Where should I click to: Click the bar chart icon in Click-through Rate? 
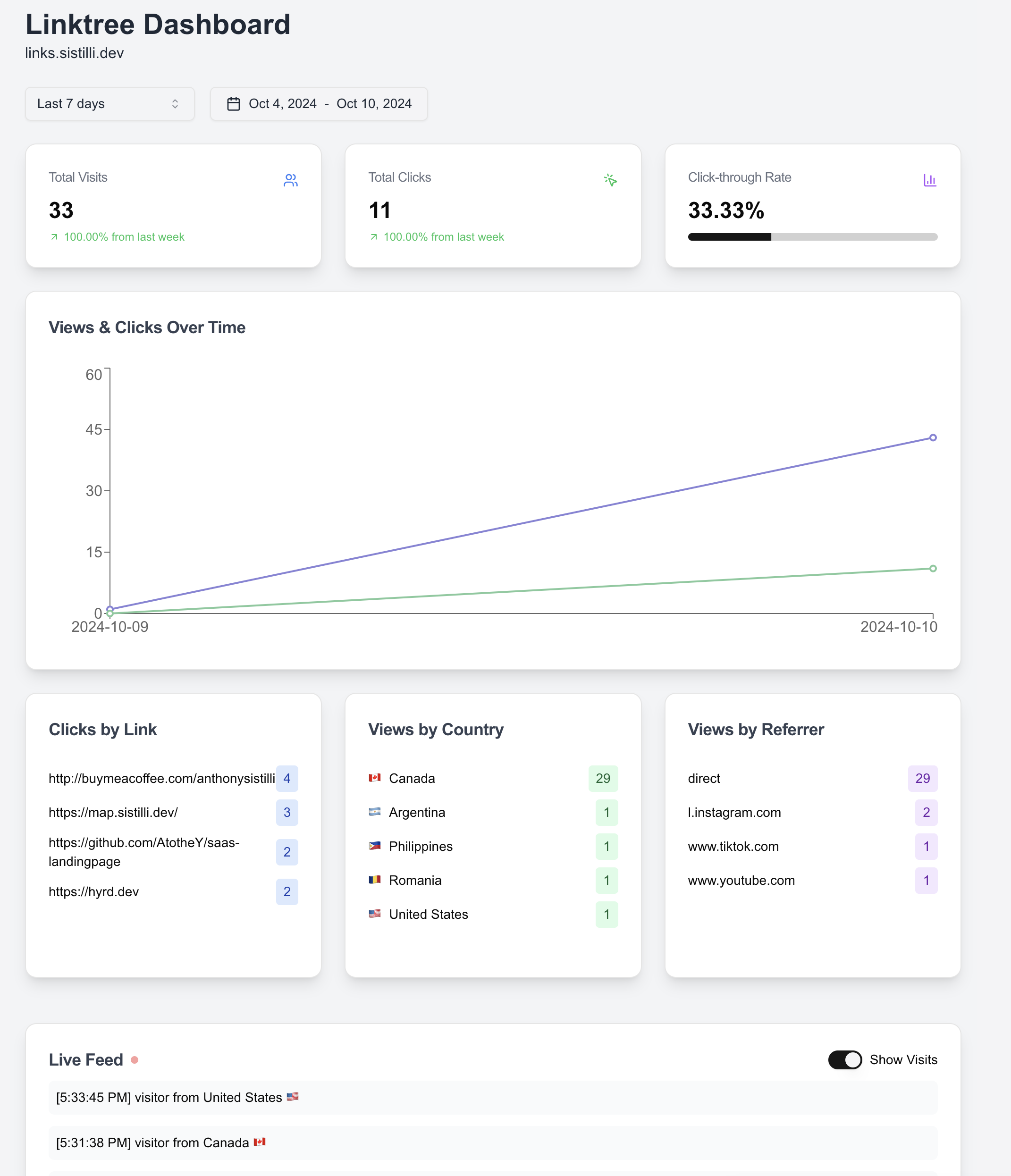[x=929, y=180]
